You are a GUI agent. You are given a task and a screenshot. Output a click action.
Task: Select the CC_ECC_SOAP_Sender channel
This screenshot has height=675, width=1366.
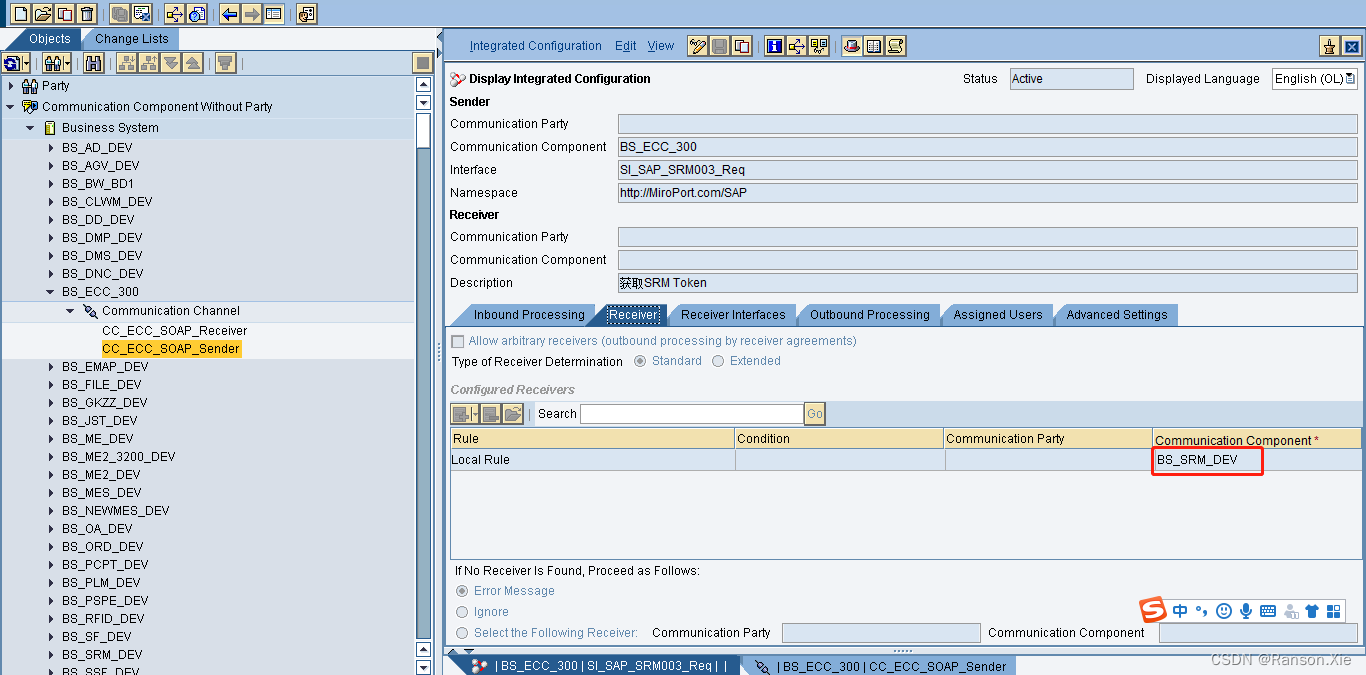coord(169,348)
